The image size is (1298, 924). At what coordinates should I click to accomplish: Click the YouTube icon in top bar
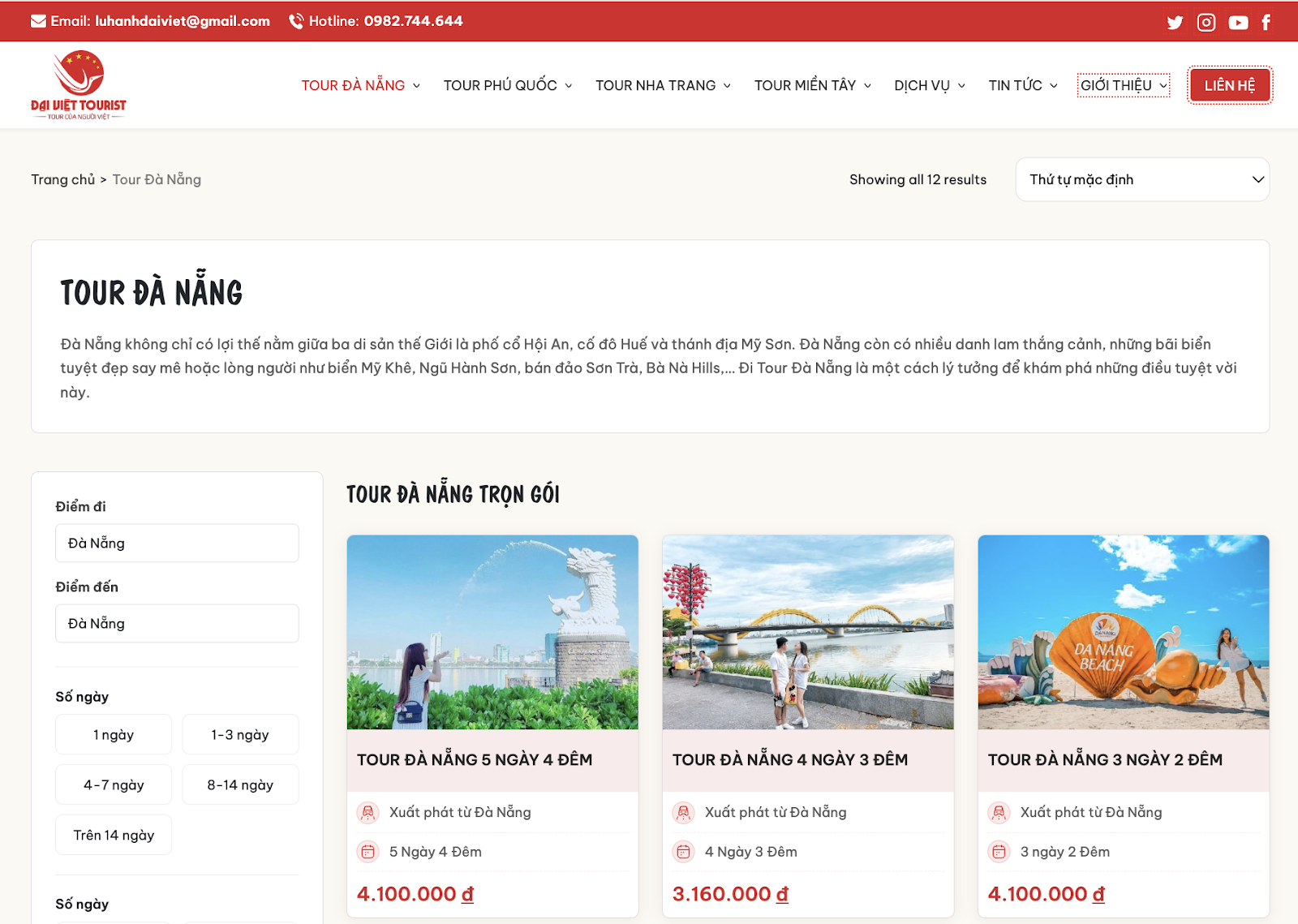[x=1238, y=23]
